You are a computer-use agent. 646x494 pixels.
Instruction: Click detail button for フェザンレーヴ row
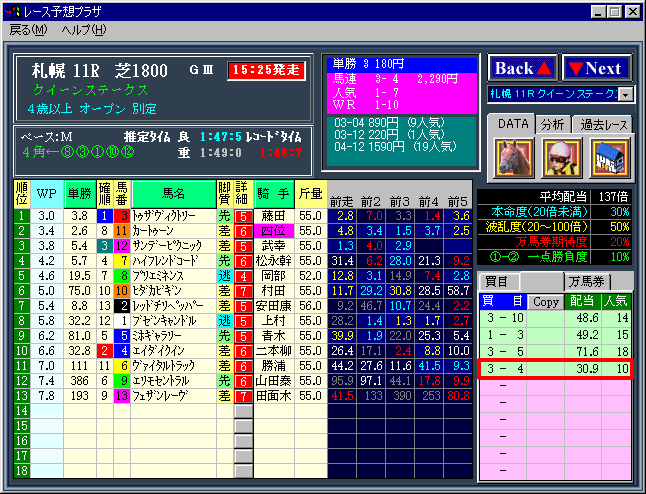(x=243, y=395)
